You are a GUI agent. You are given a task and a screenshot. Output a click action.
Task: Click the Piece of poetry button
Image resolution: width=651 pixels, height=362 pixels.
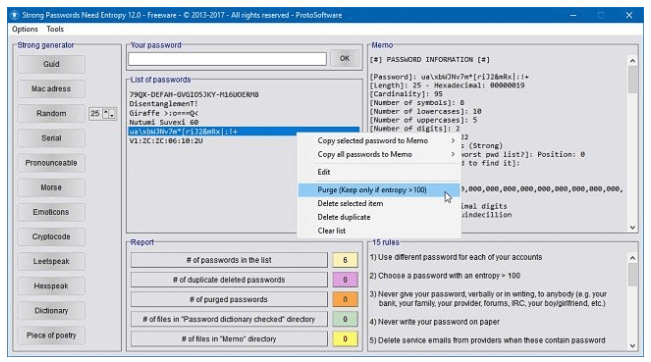click(x=51, y=335)
